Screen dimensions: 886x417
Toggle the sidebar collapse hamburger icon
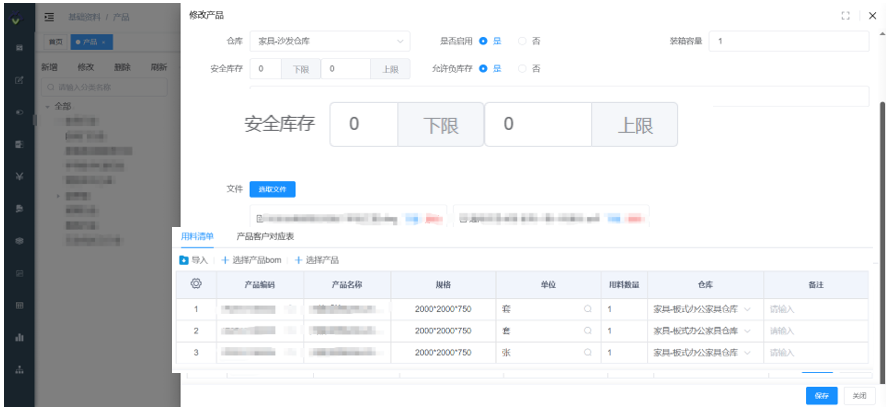(49, 18)
